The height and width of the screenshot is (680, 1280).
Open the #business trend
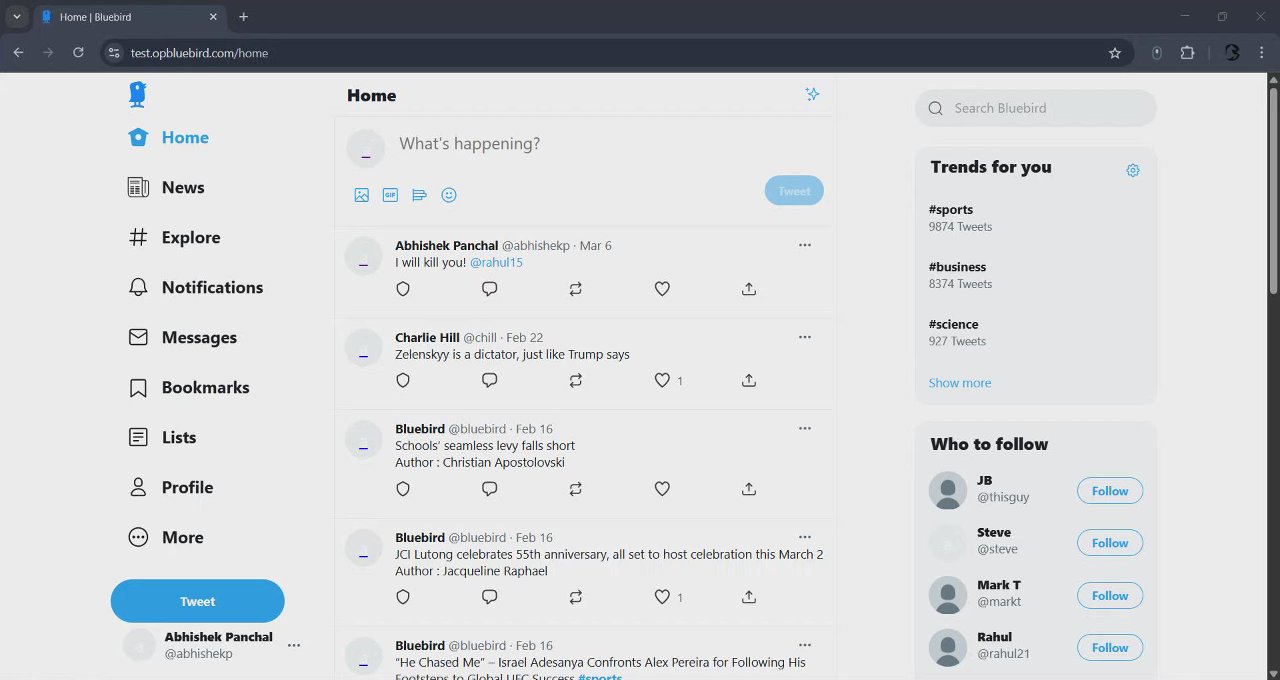[957, 267]
